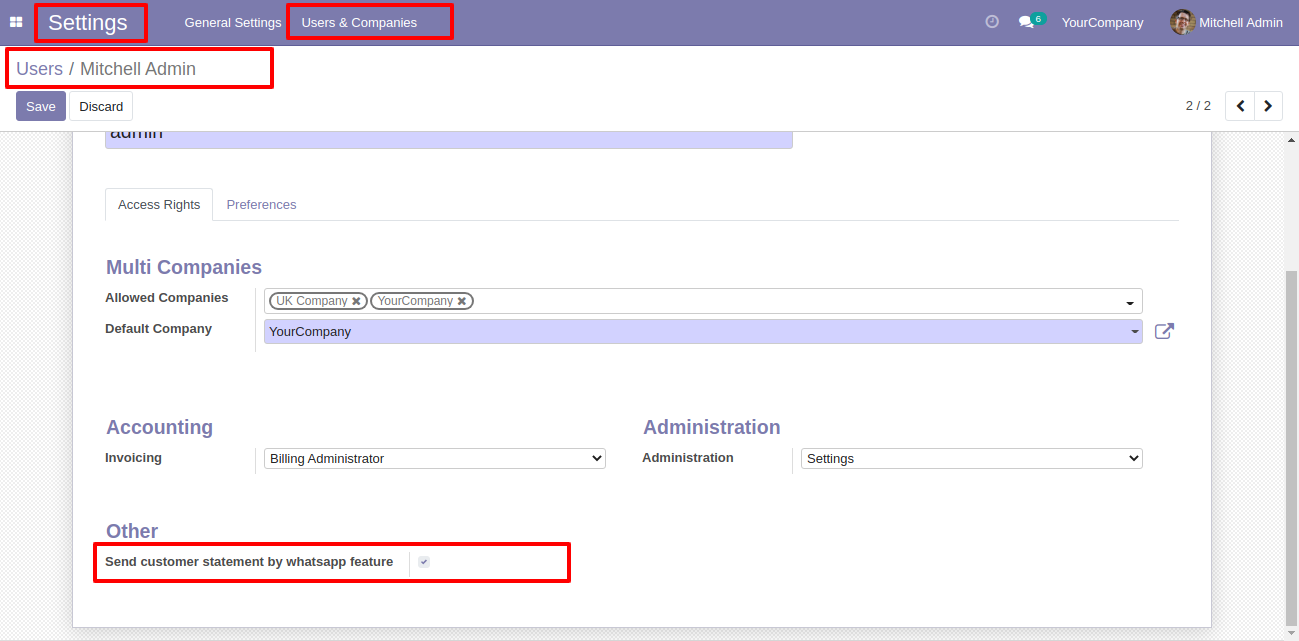The height and width of the screenshot is (641, 1299).
Task: Open the Invoicing Billing Administrator dropdown
Action: click(435, 458)
